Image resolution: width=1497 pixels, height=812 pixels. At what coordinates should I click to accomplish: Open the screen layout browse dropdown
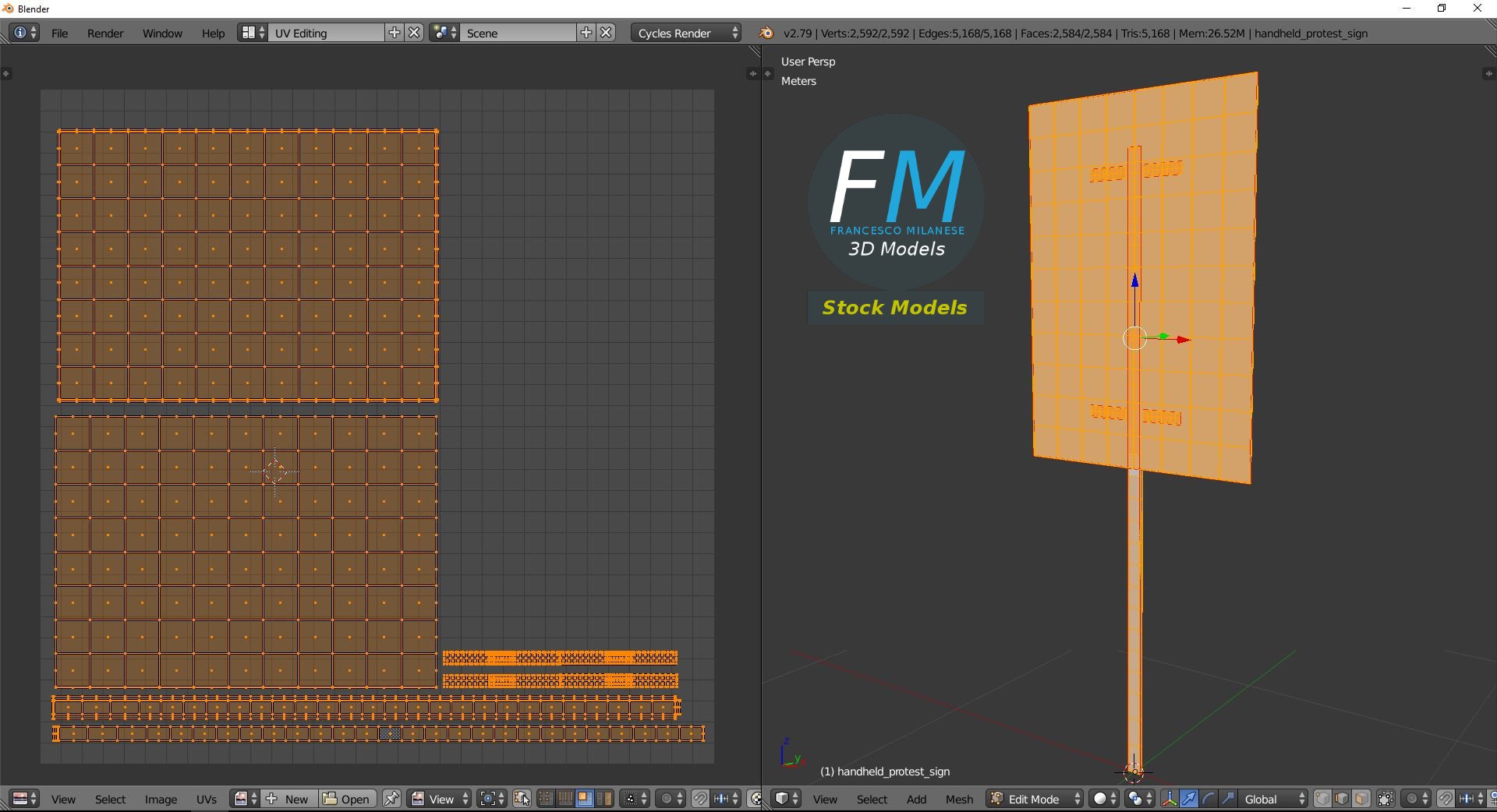point(253,33)
